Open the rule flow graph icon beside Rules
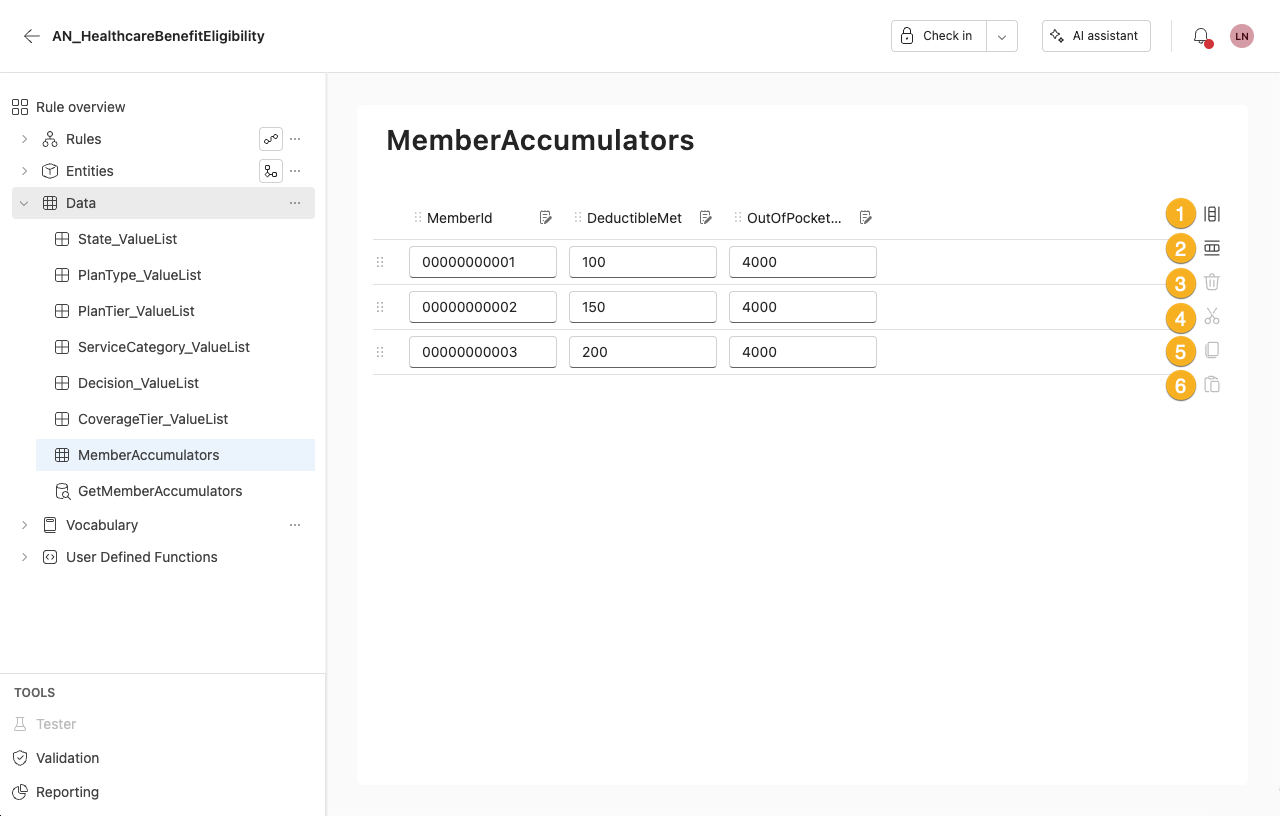Screen dimensions: 1280x816 click(271, 139)
